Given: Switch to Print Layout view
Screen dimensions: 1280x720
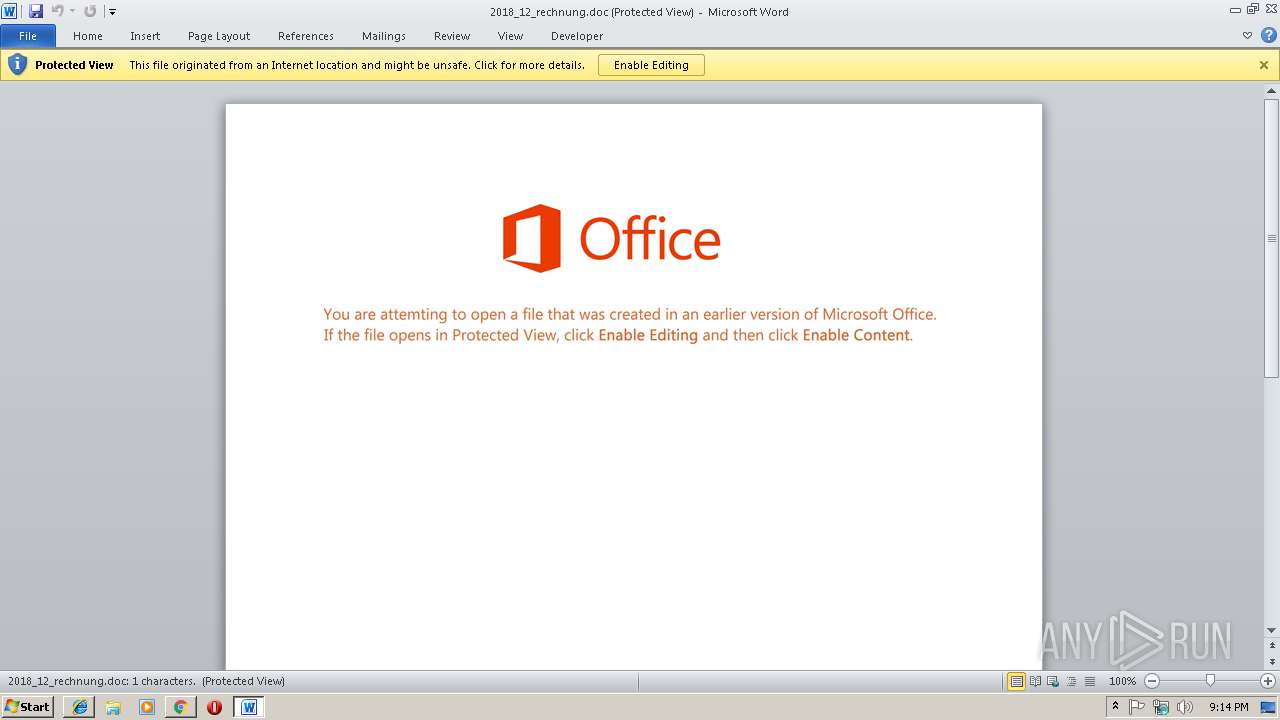Looking at the screenshot, I should point(1017,681).
